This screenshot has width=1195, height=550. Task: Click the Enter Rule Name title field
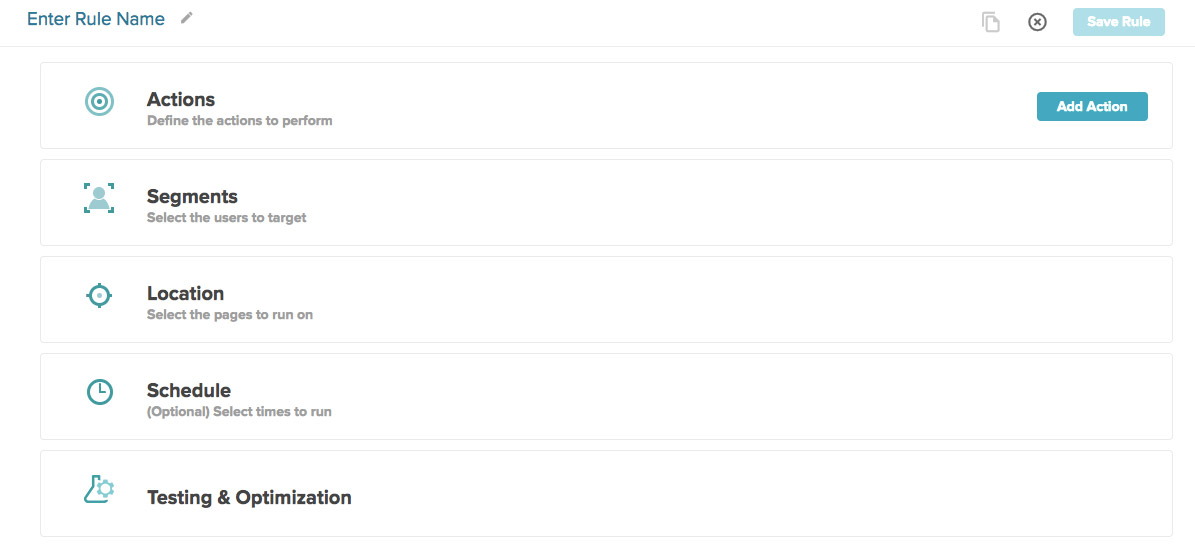coord(96,19)
